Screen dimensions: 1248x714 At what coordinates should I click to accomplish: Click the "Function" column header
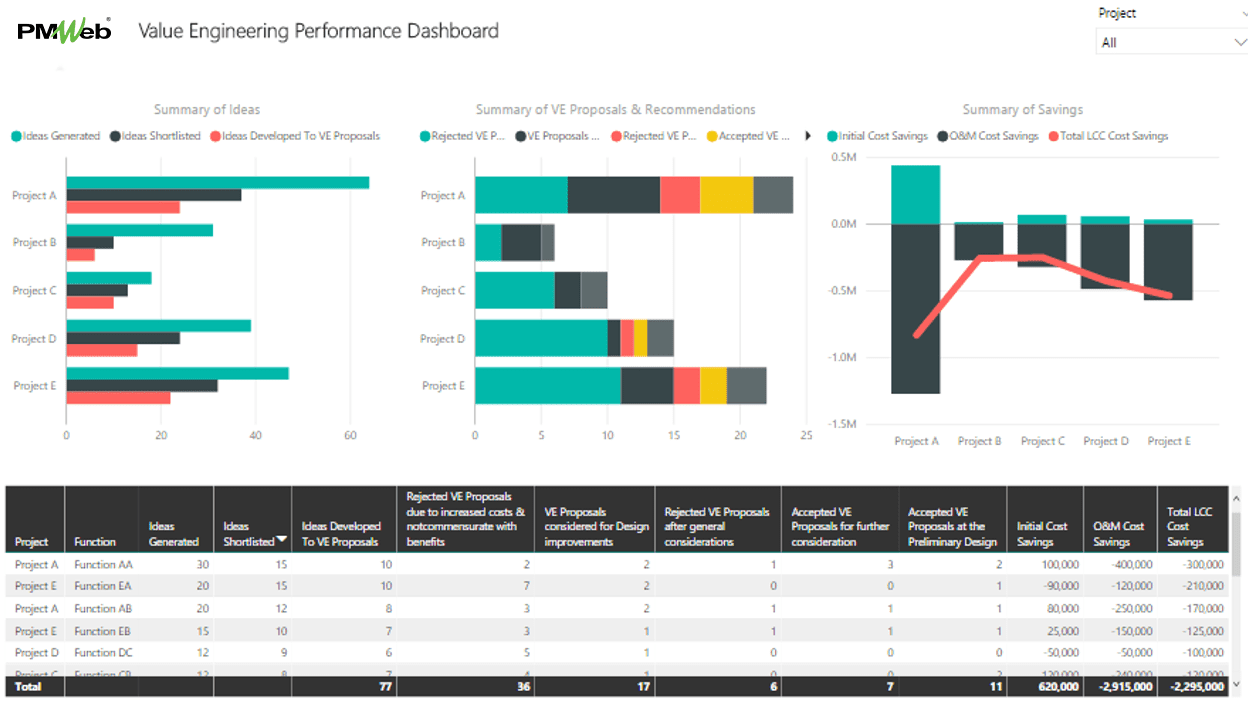coord(97,541)
